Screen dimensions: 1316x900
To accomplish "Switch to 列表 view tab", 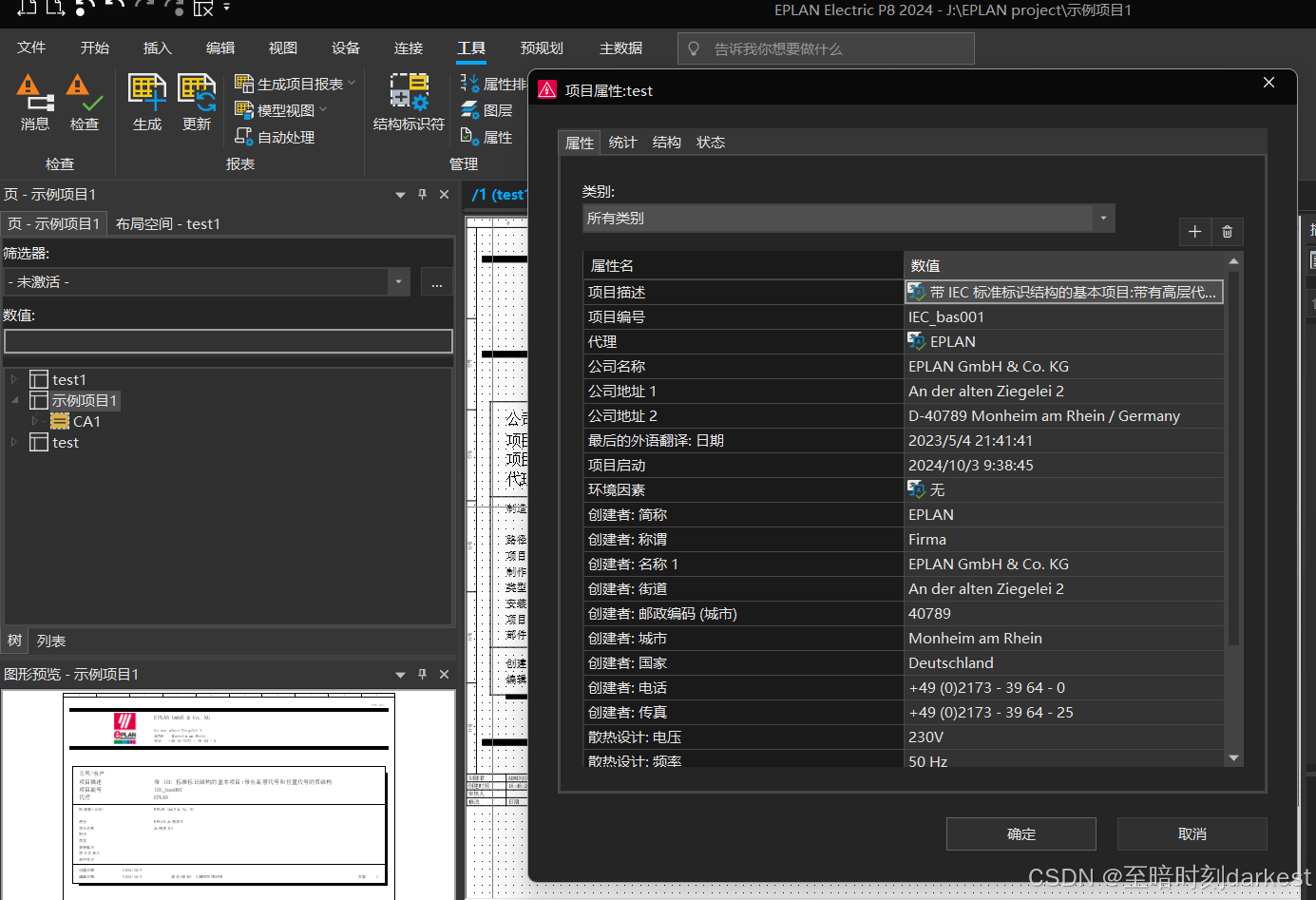I will (x=51, y=641).
